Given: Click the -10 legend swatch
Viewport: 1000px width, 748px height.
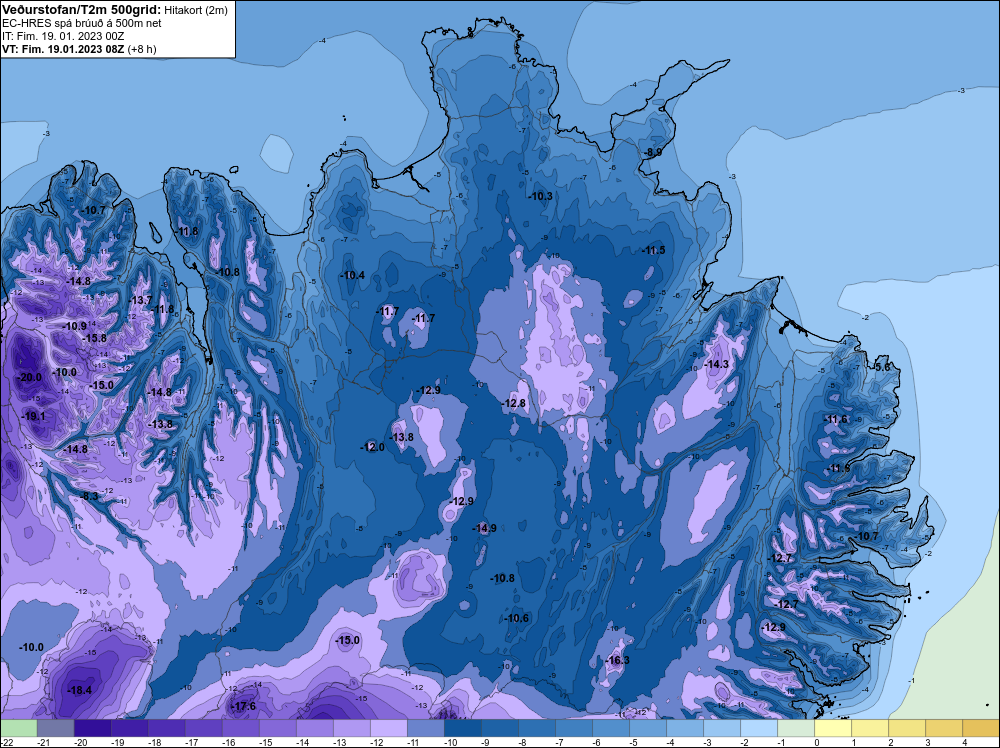Looking at the screenshot, I should coord(462,728).
